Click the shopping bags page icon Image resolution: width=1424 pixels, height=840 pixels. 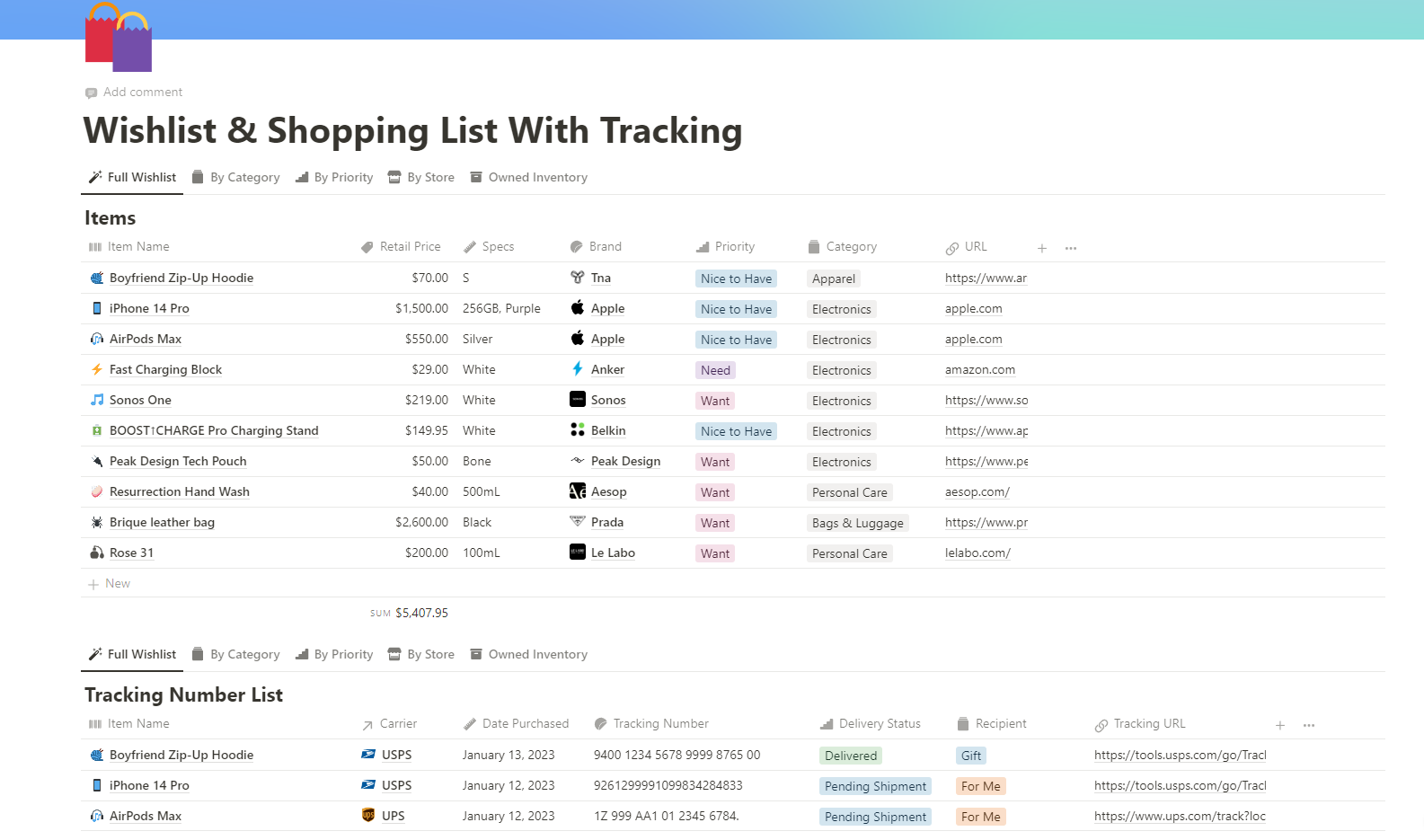click(119, 37)
